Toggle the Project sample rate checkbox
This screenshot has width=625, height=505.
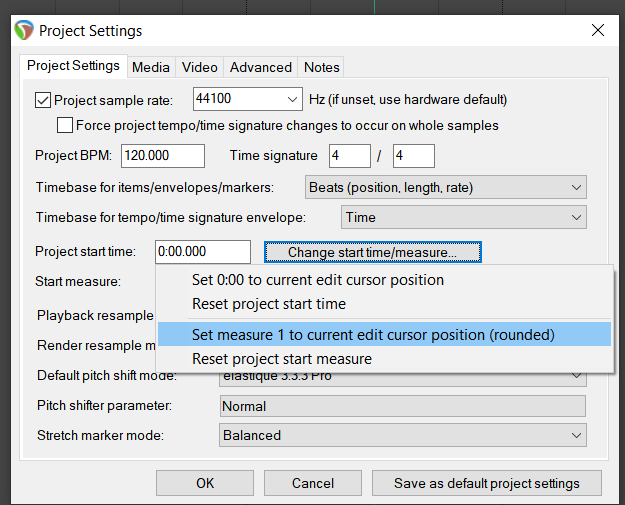click(43, 100)
